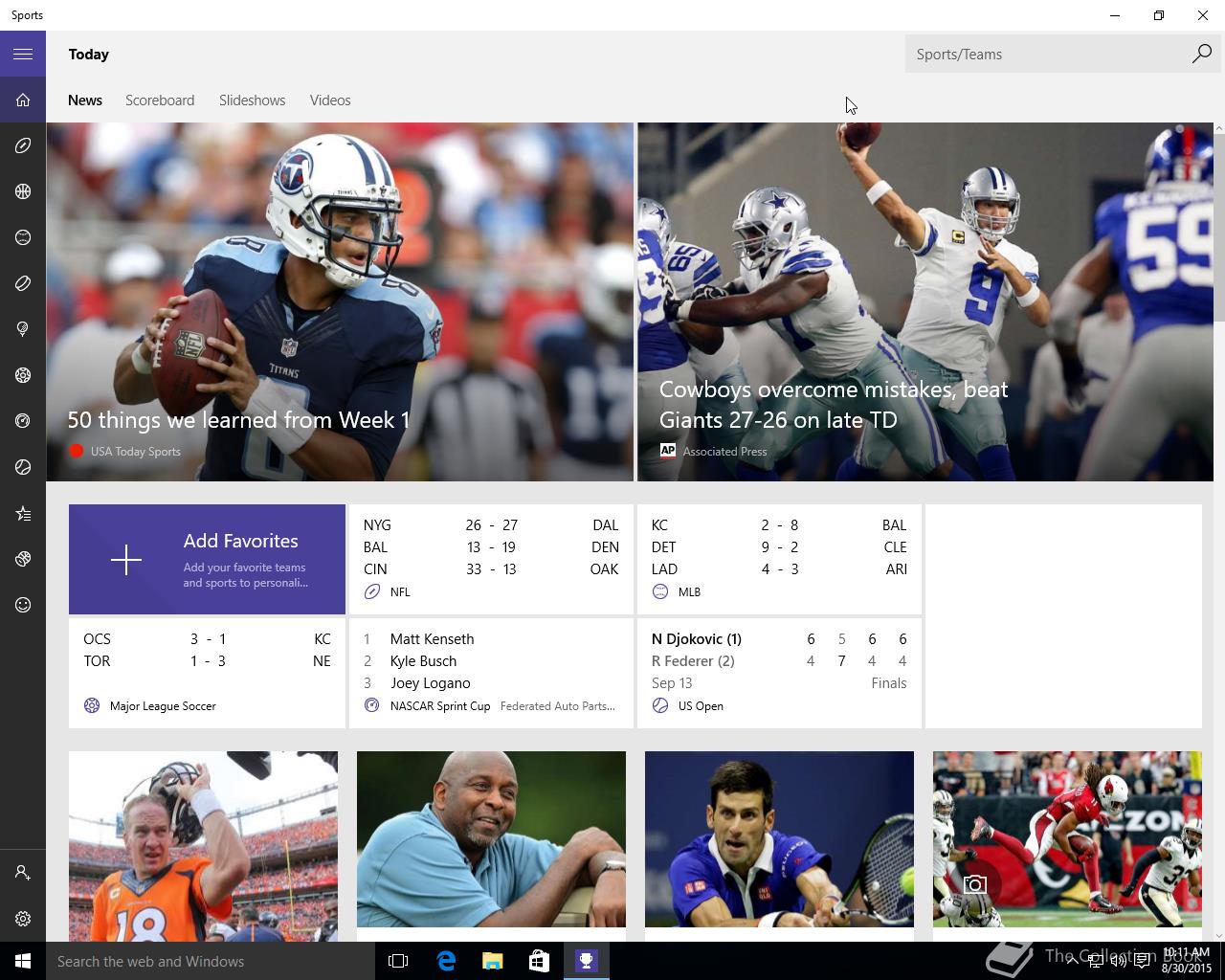
Task: Open the KC 2 - 8 BAL score
Action: tap(779, 524)
